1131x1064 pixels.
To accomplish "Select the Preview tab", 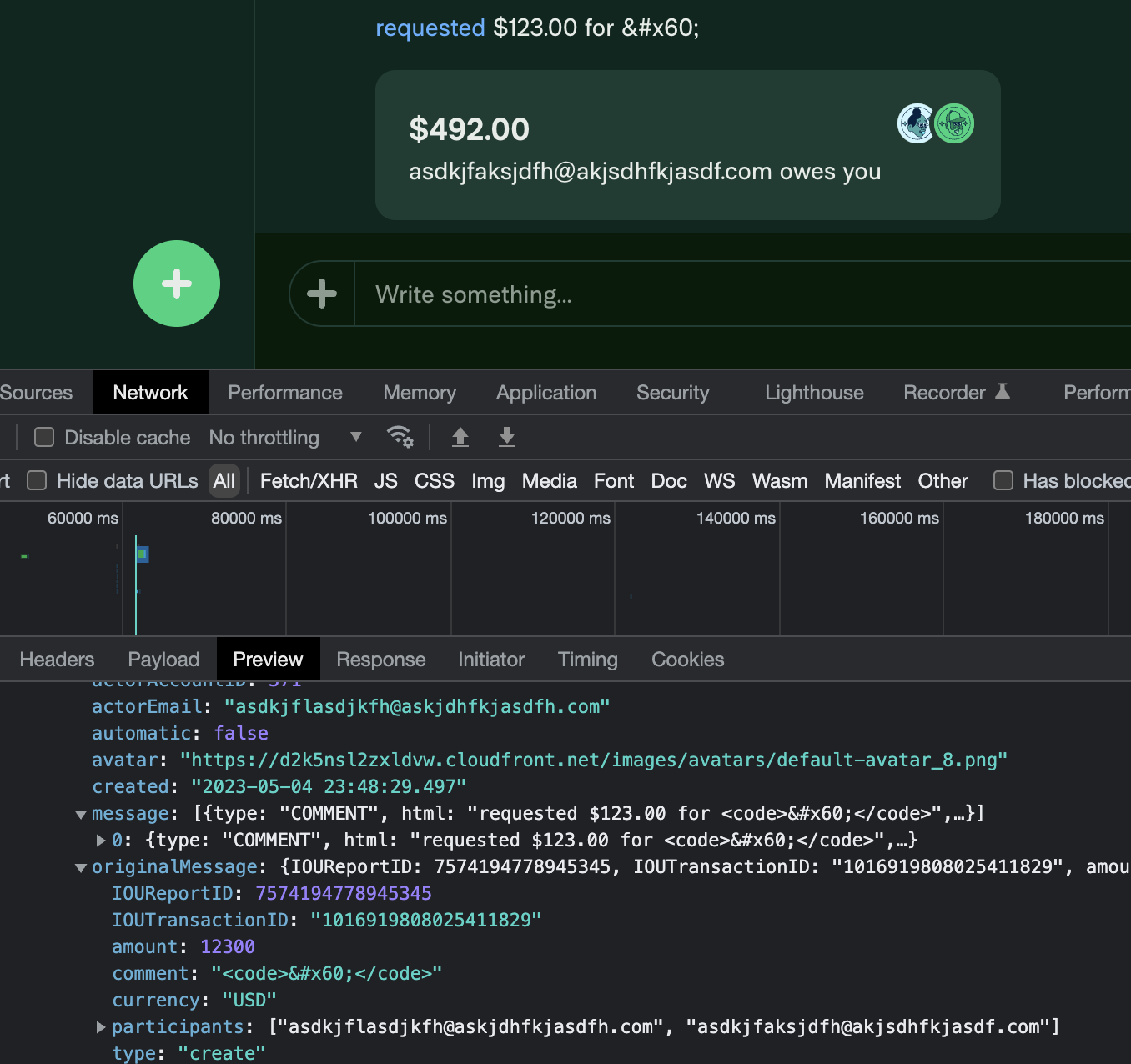I will (x=268, y=659).
